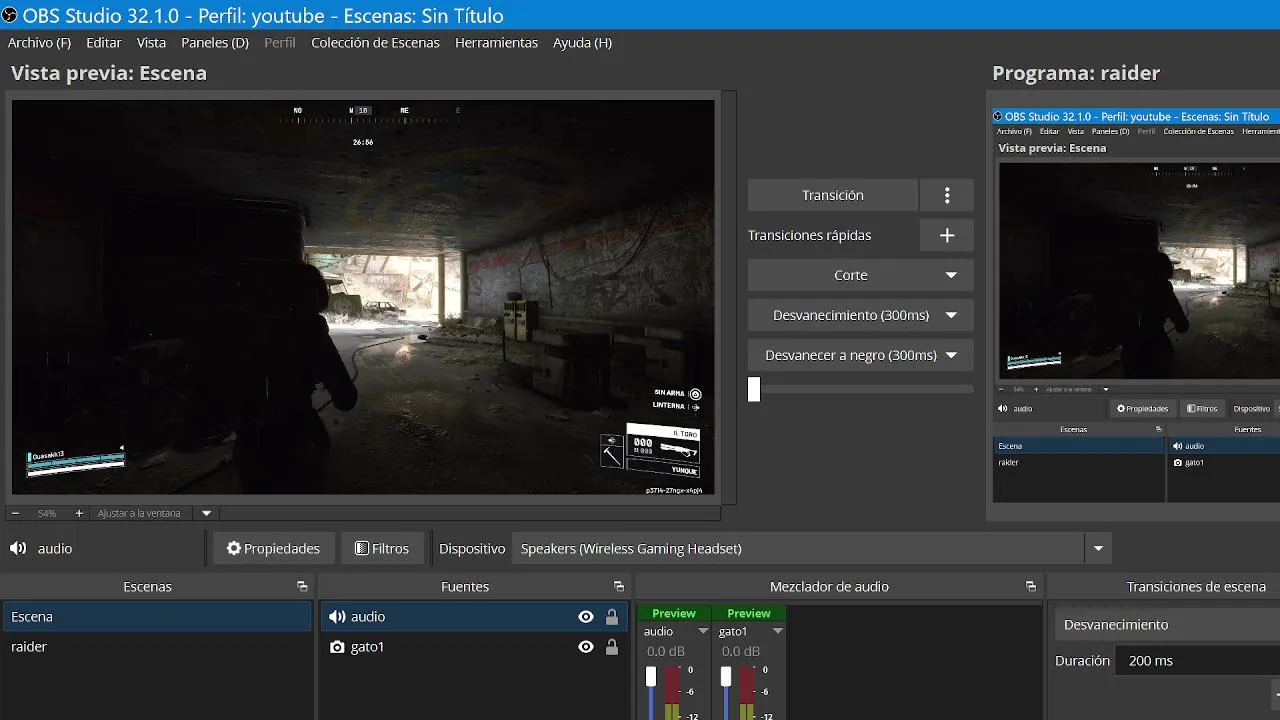Viewport: 1280px width, 720px height.
Task: Float the Escenas dock panel
Action: click(x=302, y=587)
